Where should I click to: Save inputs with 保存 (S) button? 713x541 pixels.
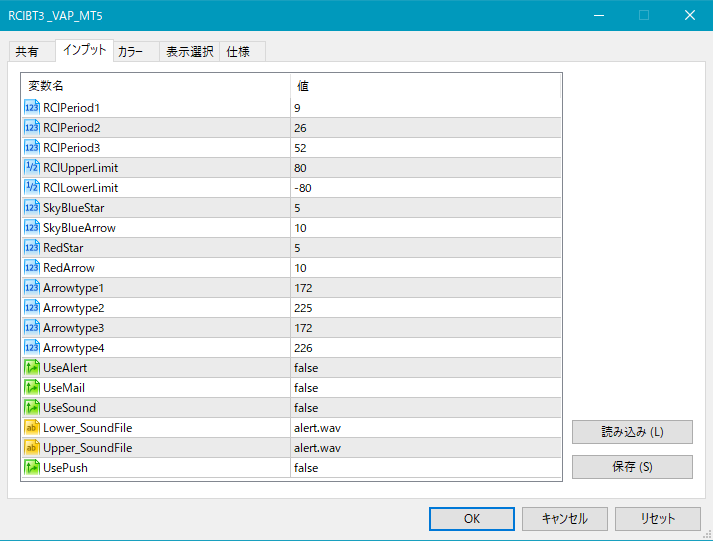coord(632,467)
